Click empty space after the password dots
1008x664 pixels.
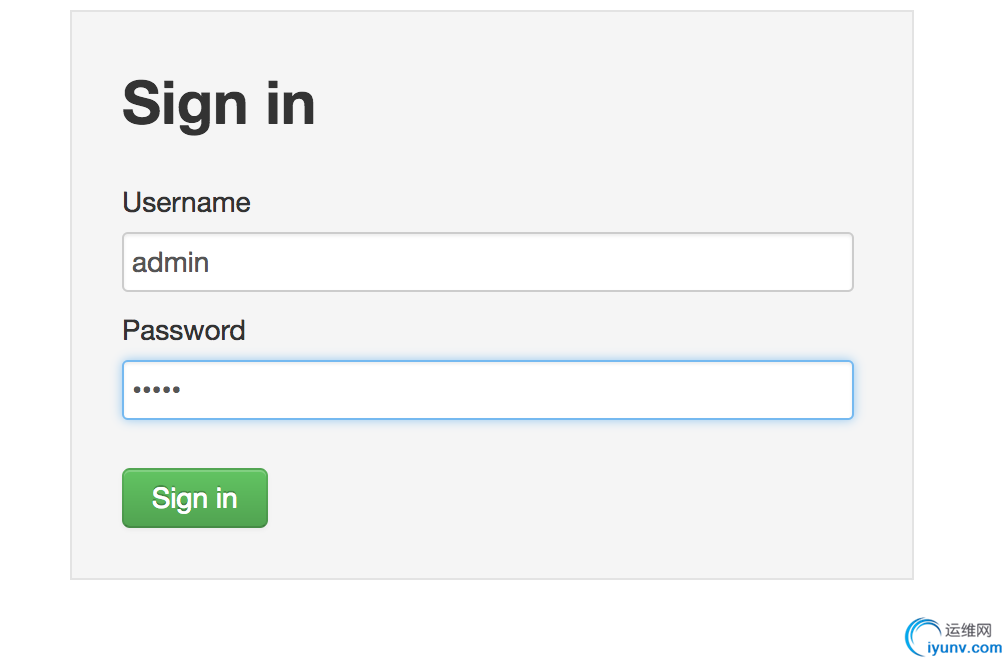[514, 390]
